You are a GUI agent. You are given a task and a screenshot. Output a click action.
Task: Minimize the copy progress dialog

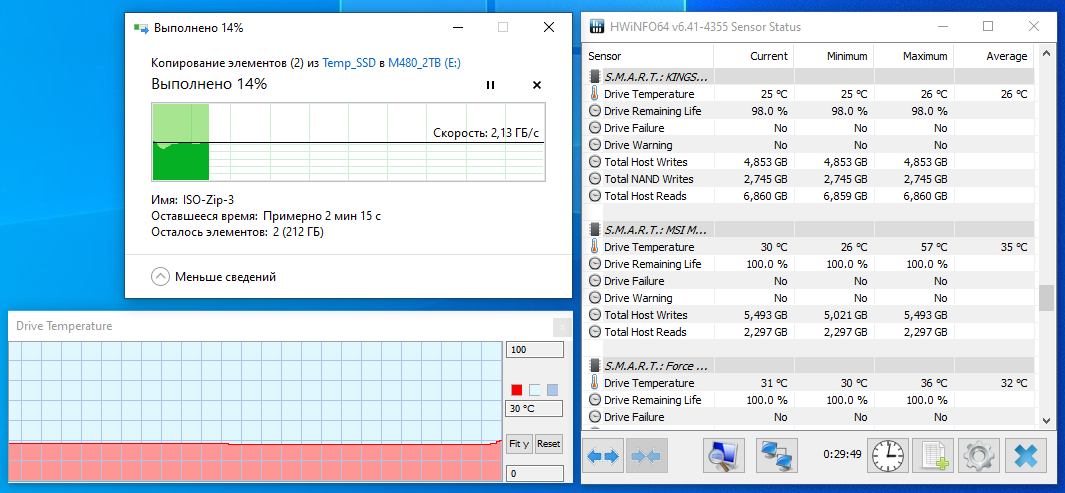coord(458,27)
